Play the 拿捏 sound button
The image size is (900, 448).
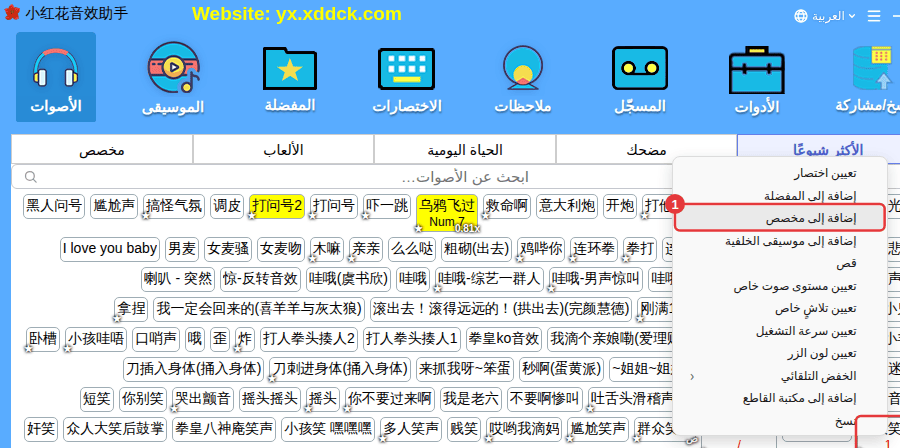pos(131,310)
